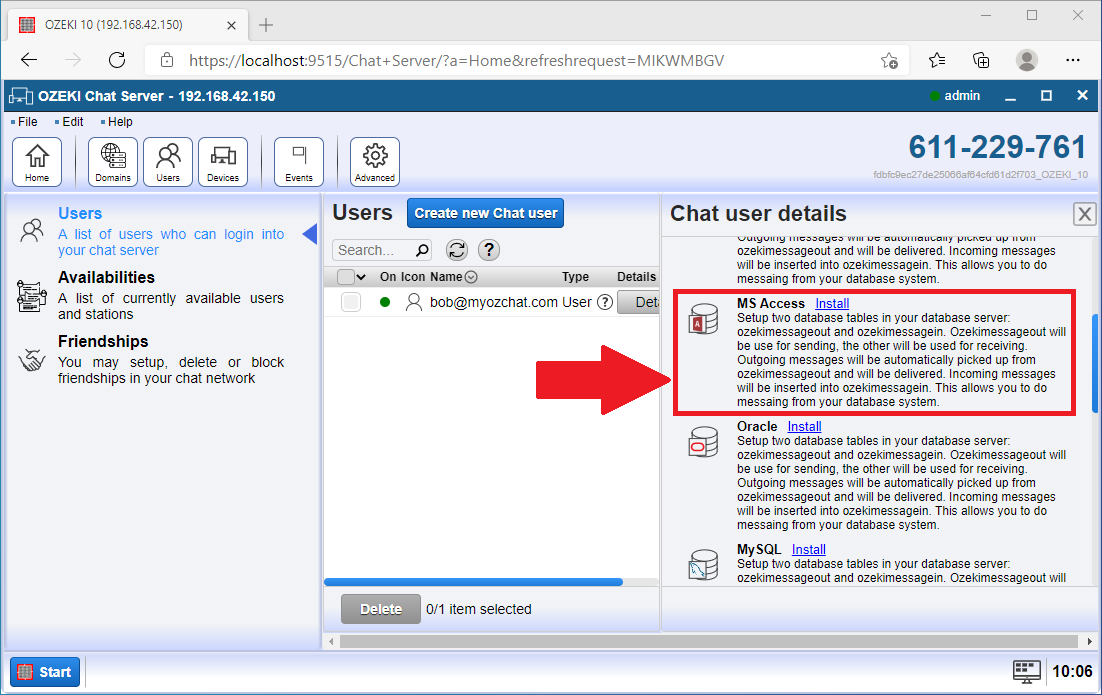
Task: Open Advanced settings via the gear icon
Action: (374, 161)
